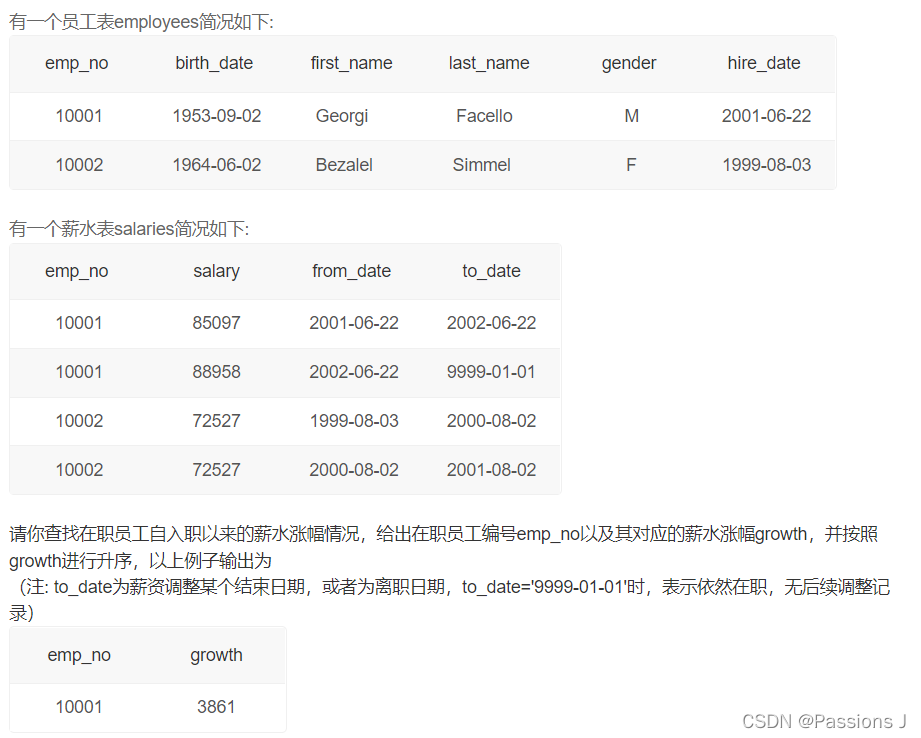Click emp_no header in the result table
Screen dimensions: 921x738
(x=79, y=655)
